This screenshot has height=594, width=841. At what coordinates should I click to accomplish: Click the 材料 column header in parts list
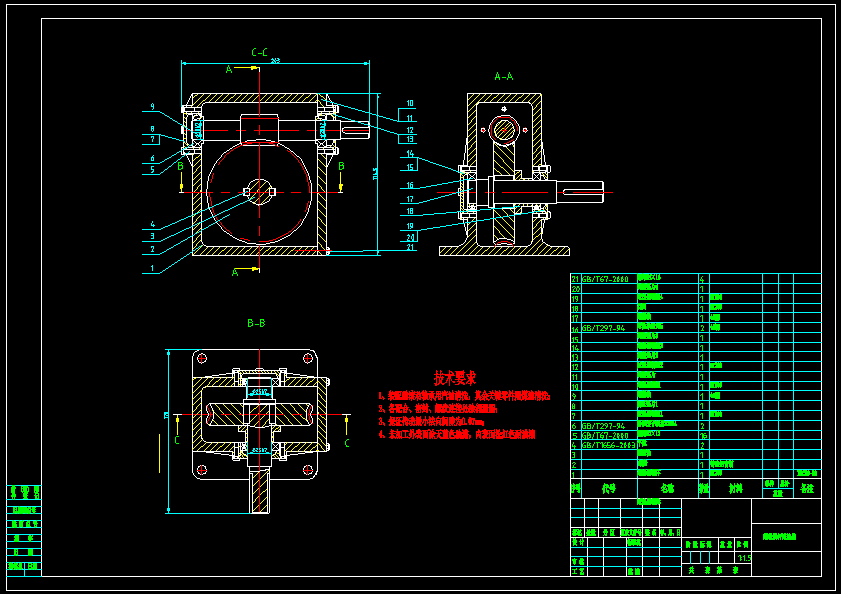pos(735,489)
